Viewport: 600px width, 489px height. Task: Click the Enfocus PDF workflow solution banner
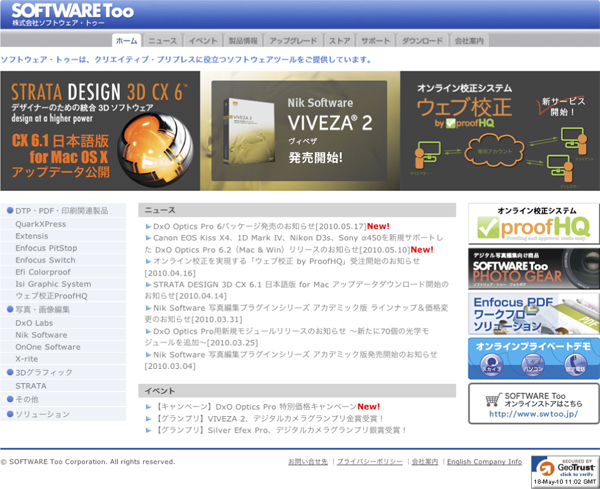[533, 313]
